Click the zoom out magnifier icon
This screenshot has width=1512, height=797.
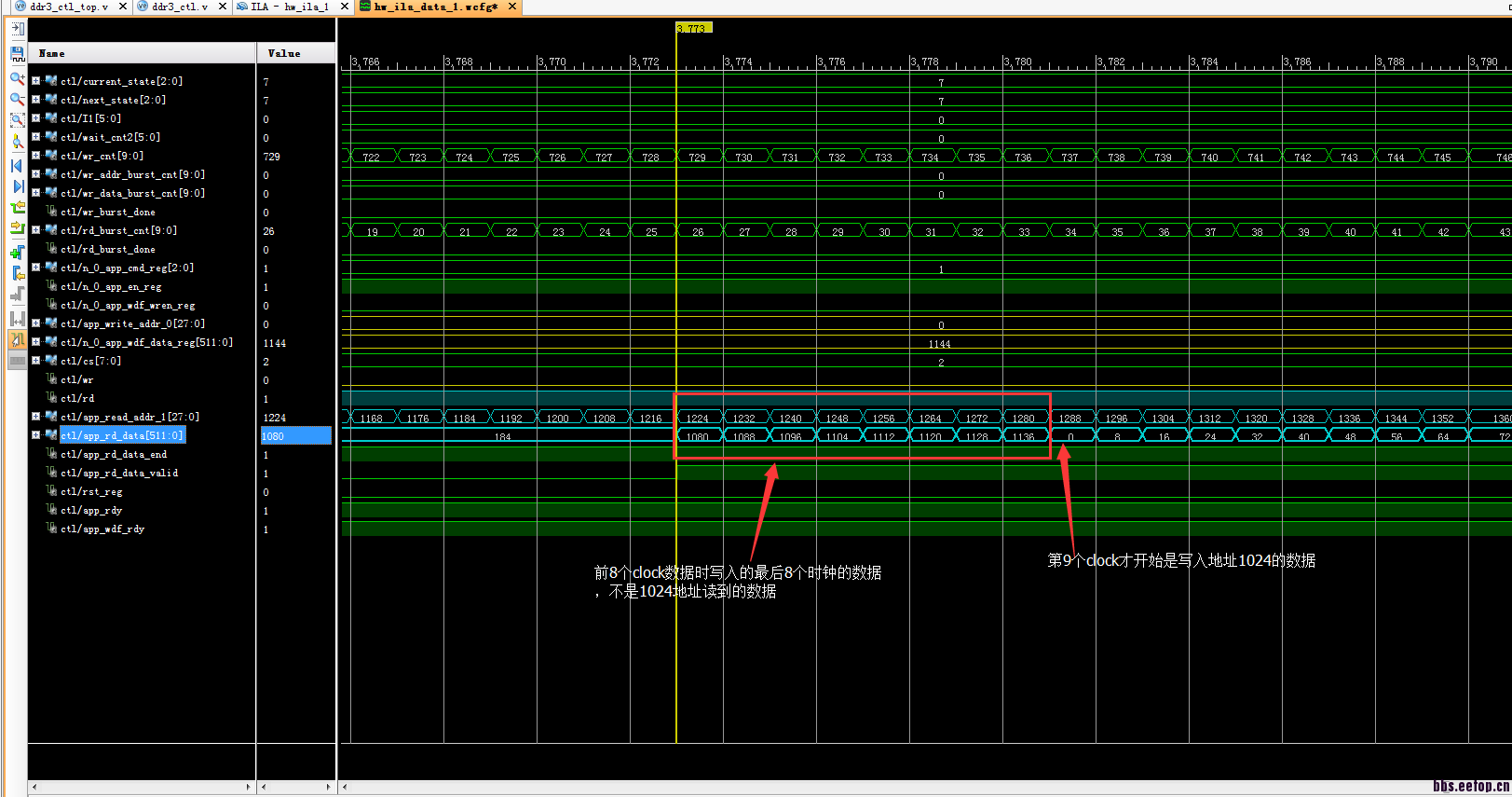(x=17, y=99)
